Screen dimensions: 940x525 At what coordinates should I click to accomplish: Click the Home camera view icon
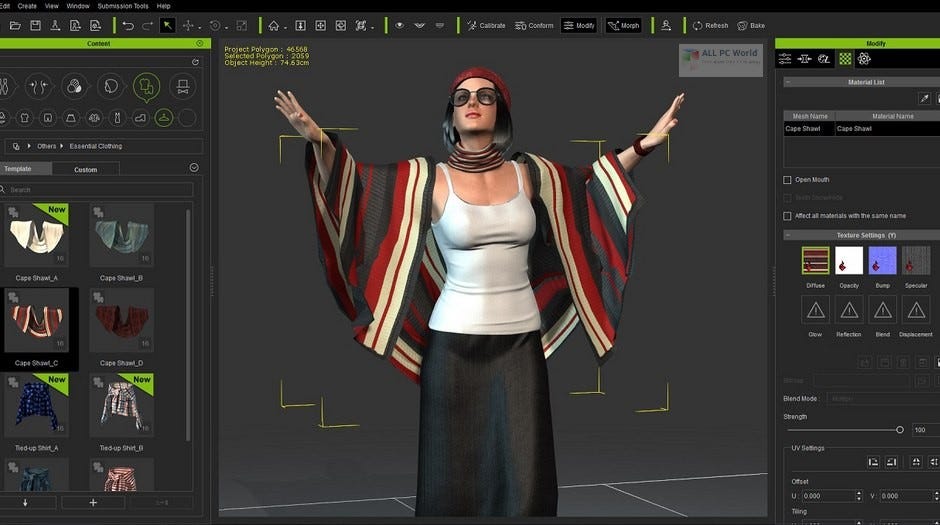pyautogui.click(x=274, y=26)
